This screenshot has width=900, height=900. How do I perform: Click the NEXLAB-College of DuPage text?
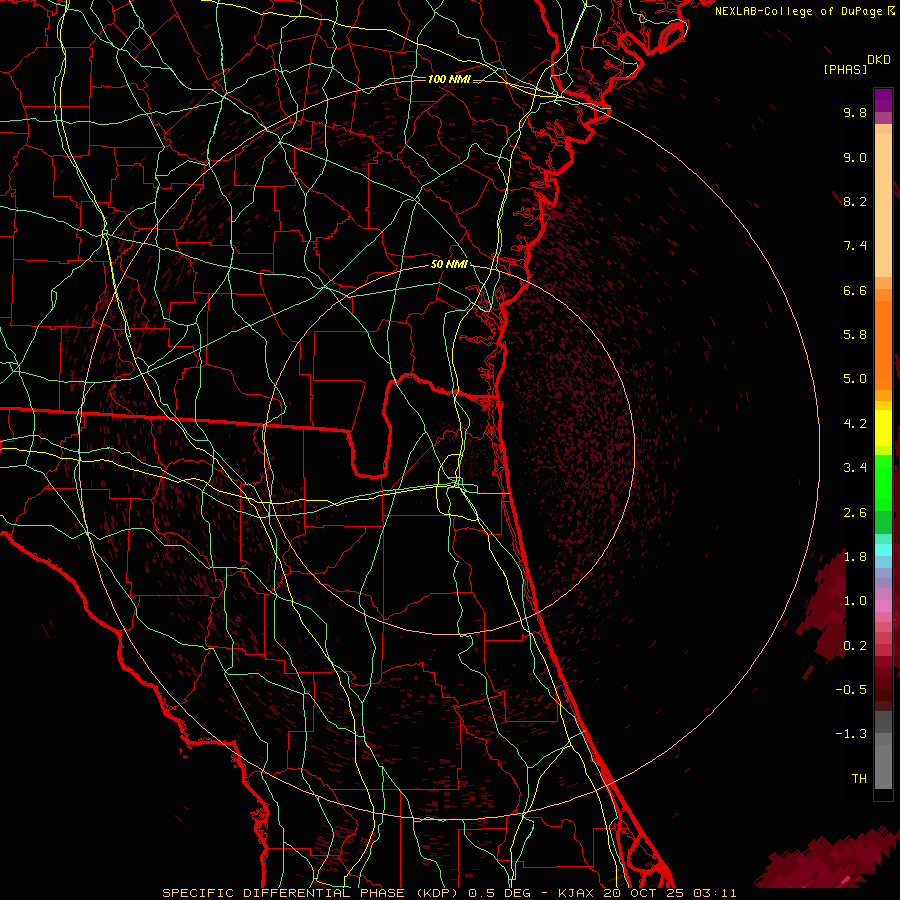point(798,11)
